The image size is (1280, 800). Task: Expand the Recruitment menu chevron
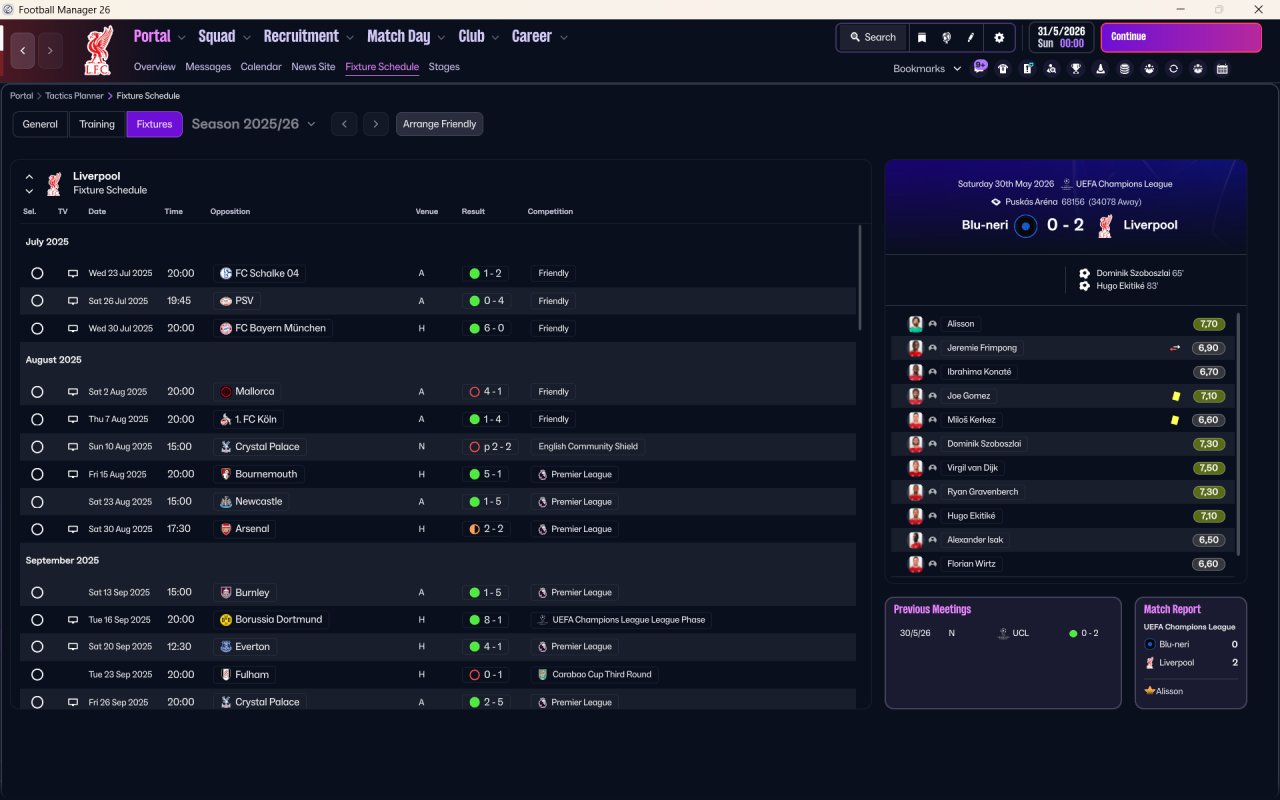[349, 38]
